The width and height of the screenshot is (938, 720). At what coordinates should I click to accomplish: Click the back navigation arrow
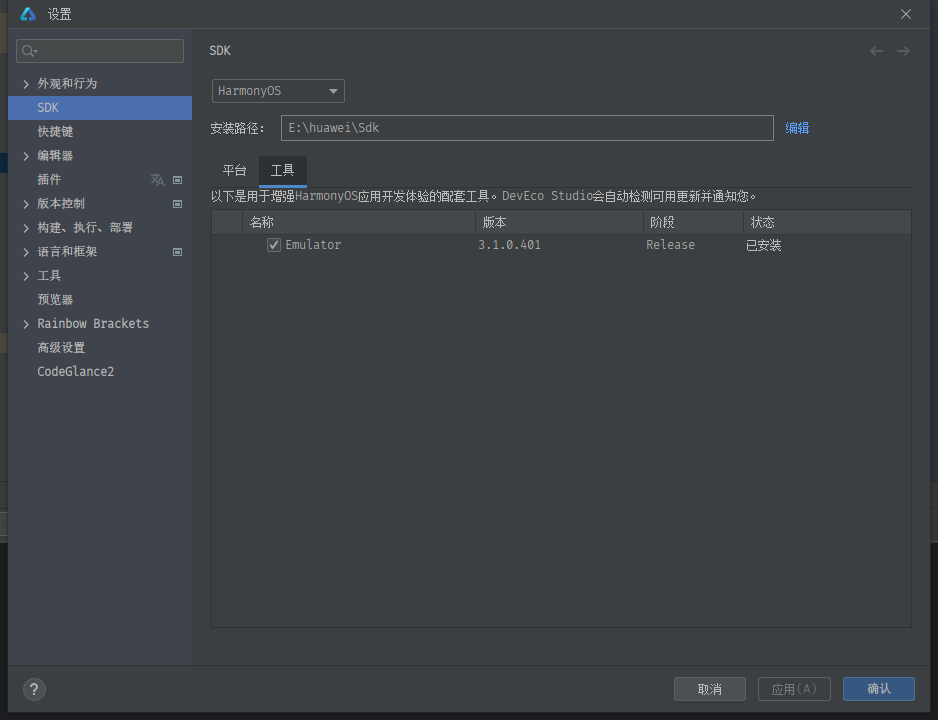point(876,51)
